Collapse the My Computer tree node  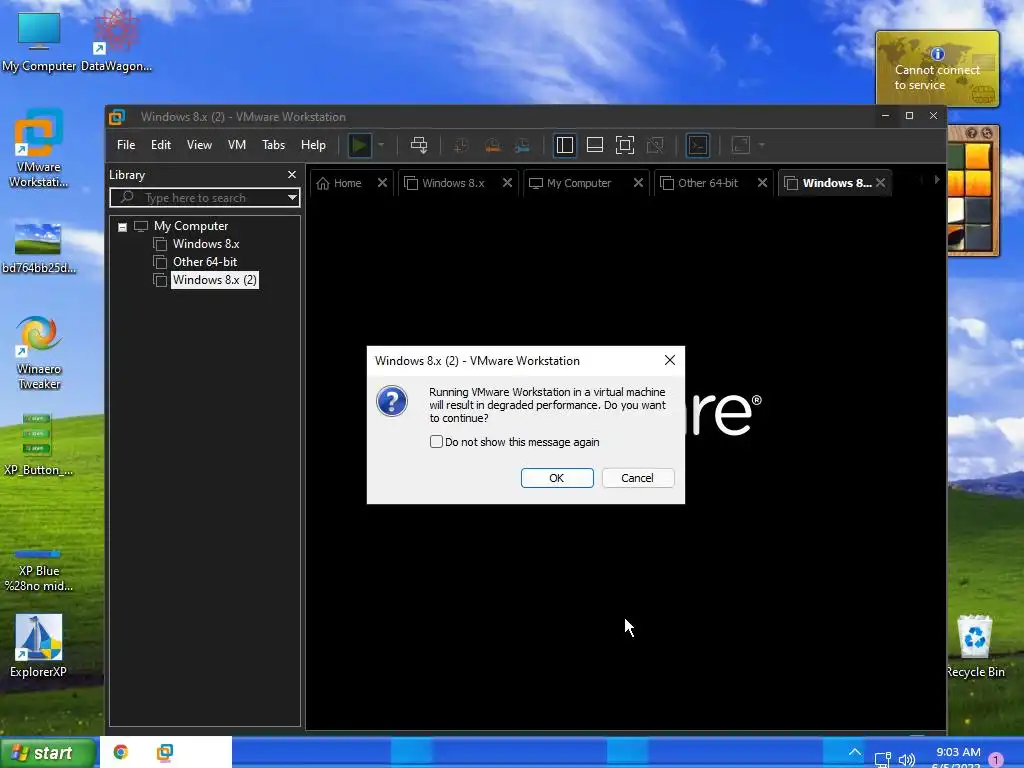[x=122, y=227]
